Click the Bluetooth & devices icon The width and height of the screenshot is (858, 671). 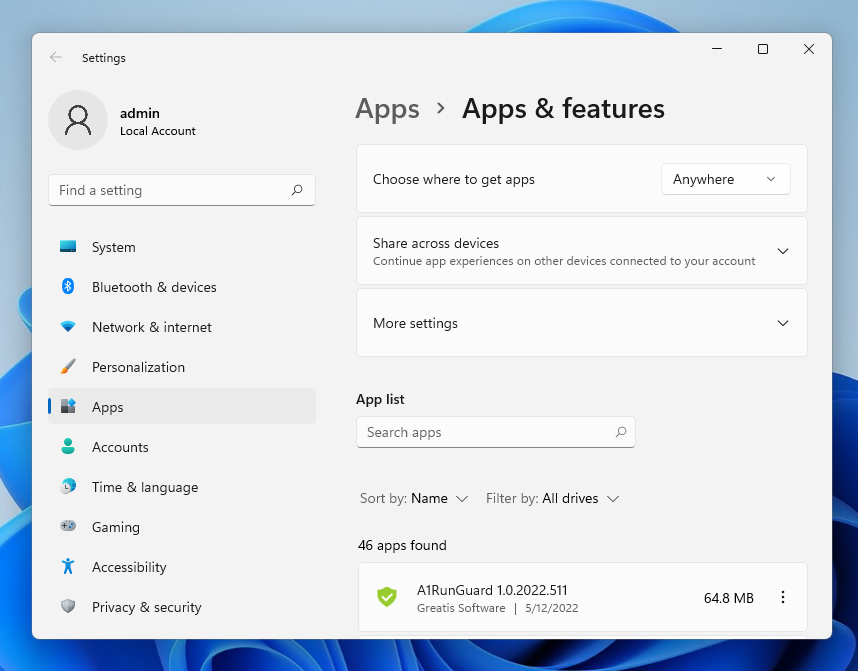68,287
